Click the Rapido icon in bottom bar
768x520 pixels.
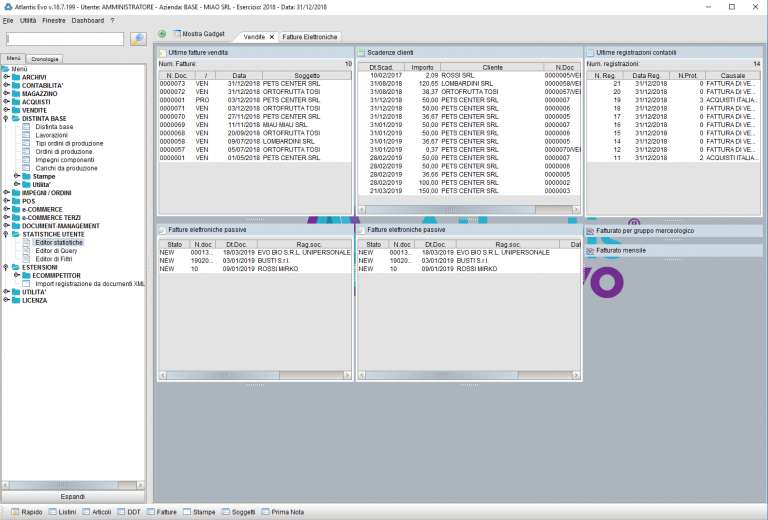(15, 512)
